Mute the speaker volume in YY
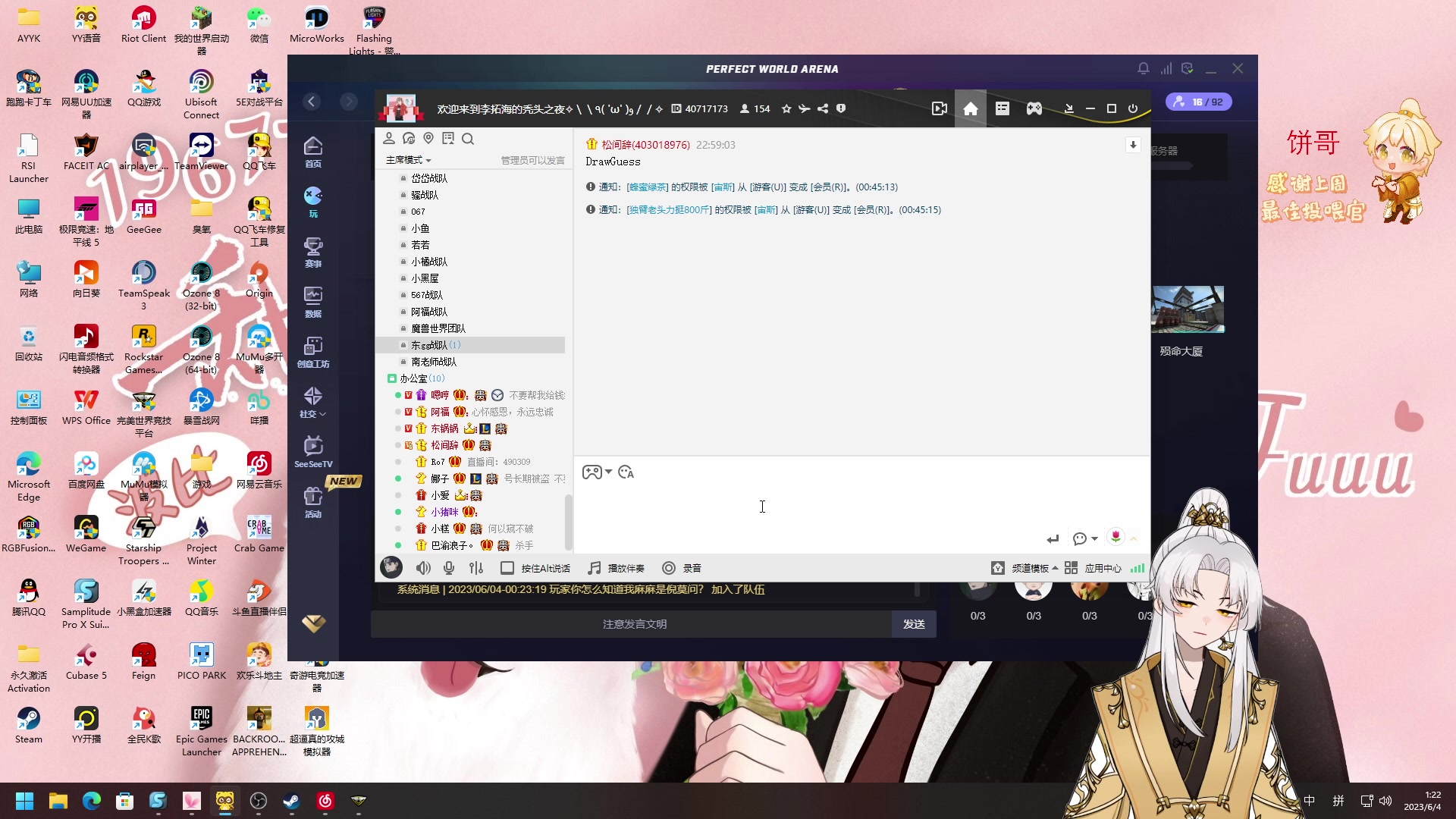 click(423, 568)
